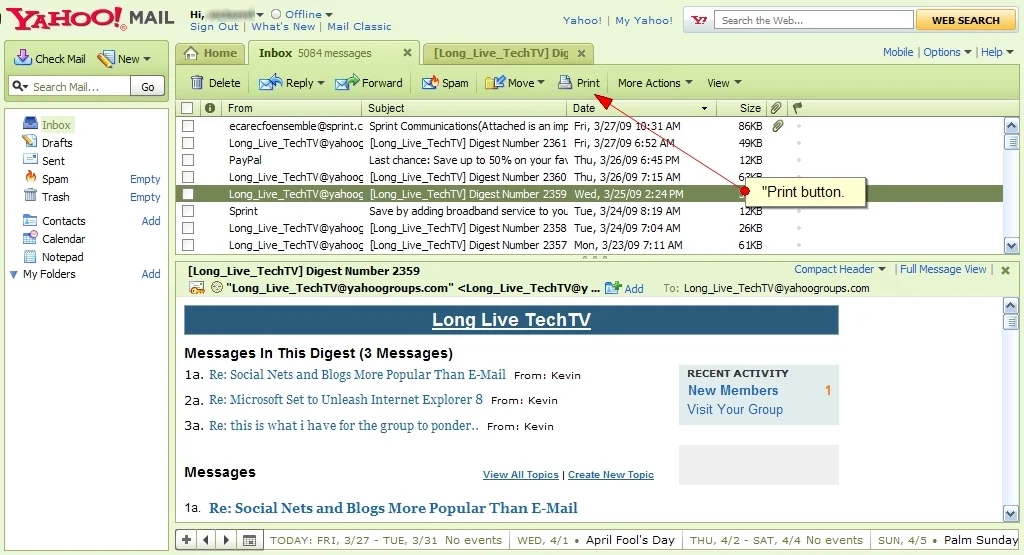Go to next dates in calendar bar
The height and width of the screenshot is (555, 1024).
click(227, 540)
